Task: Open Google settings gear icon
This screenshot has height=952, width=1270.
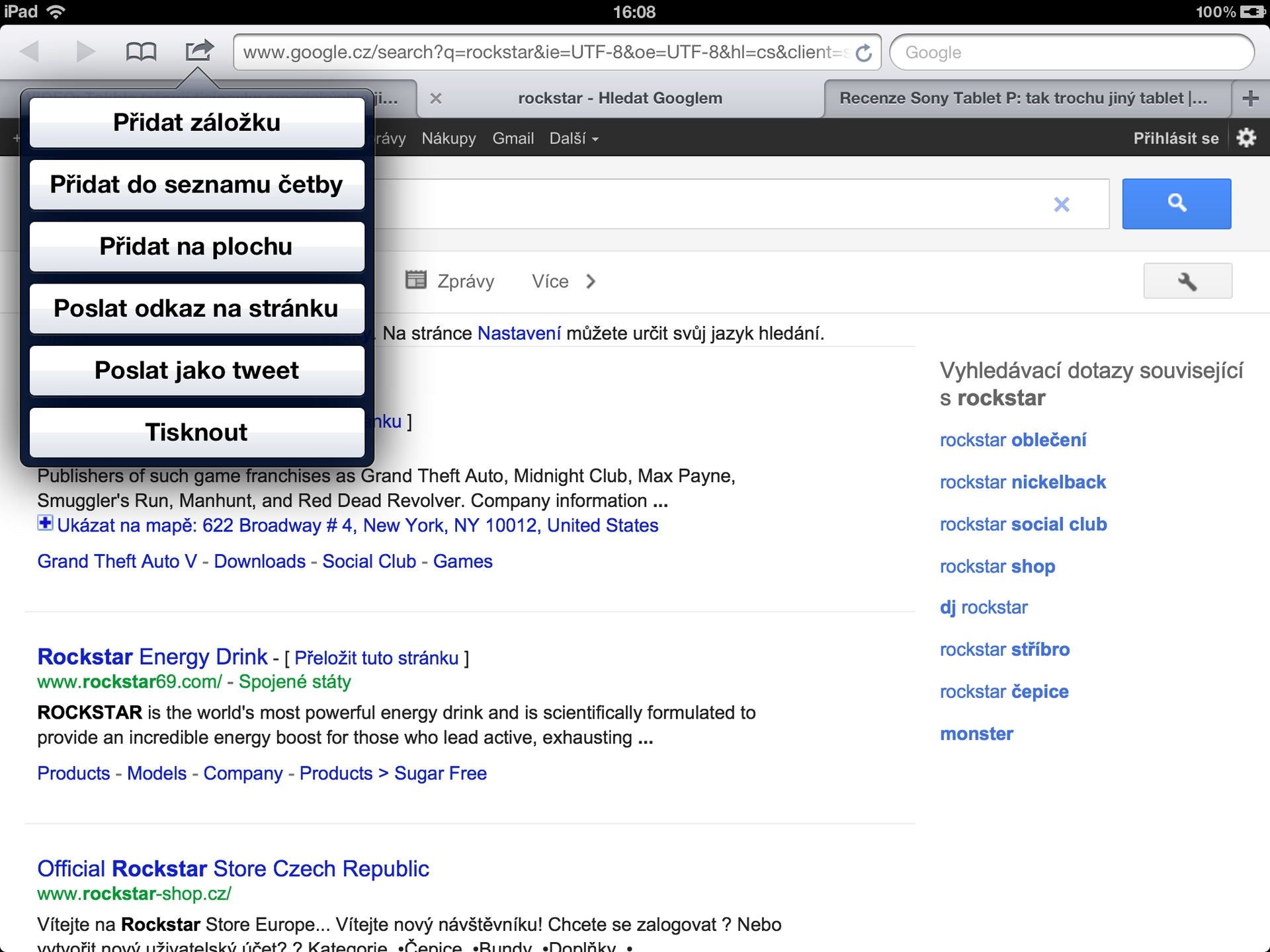Action: click(1248, 138)
